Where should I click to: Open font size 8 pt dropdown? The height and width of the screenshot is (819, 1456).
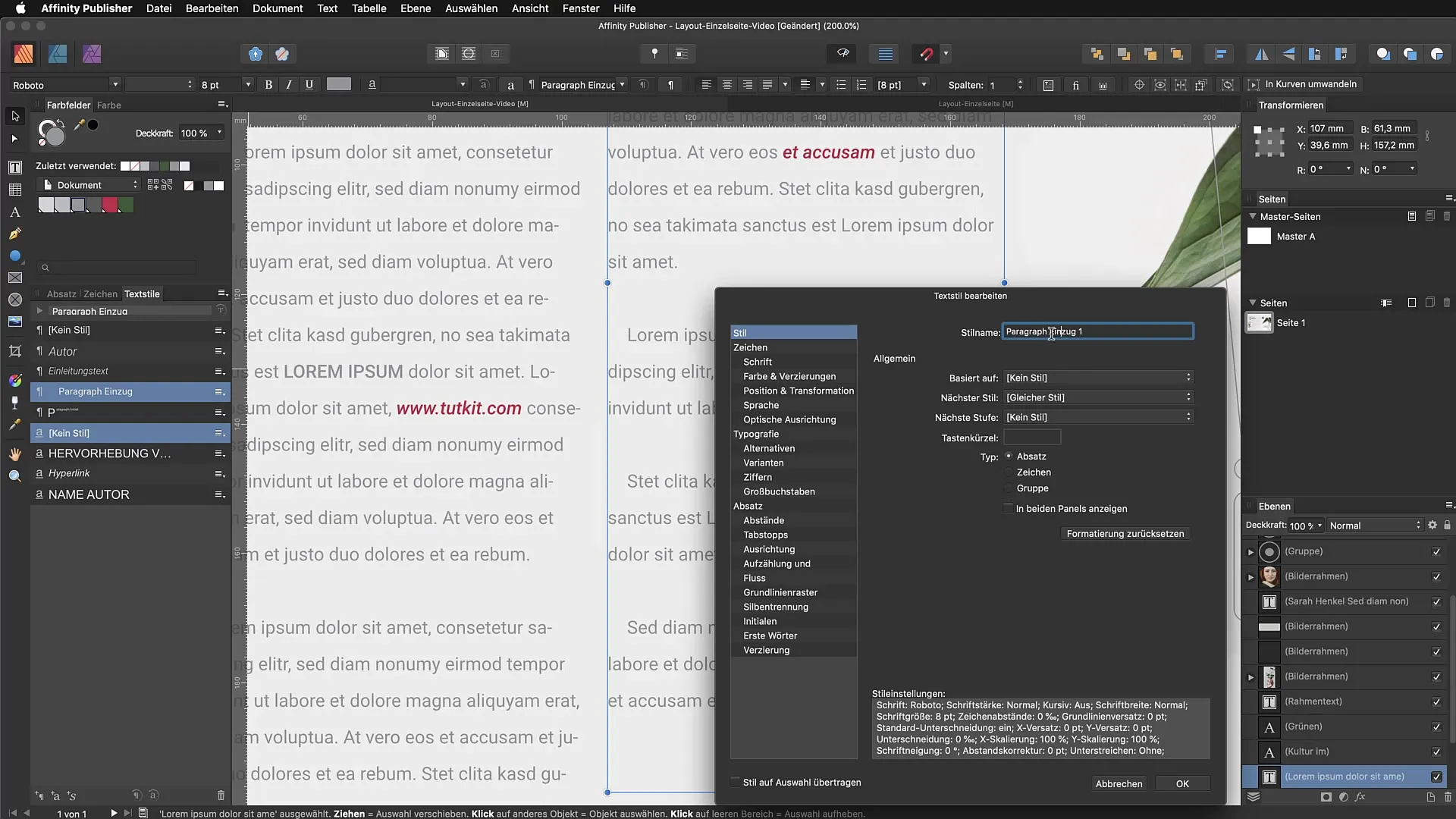pos(246,85)
